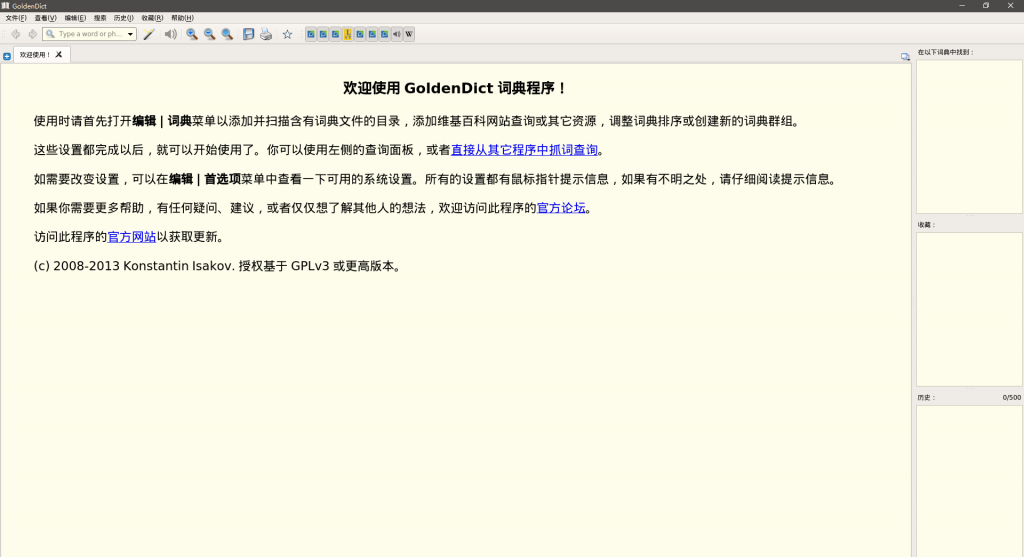Viewport: 1024px width, 557px height.
Task: Toggle scan popup with the magic wand icon
Action: 149,34
